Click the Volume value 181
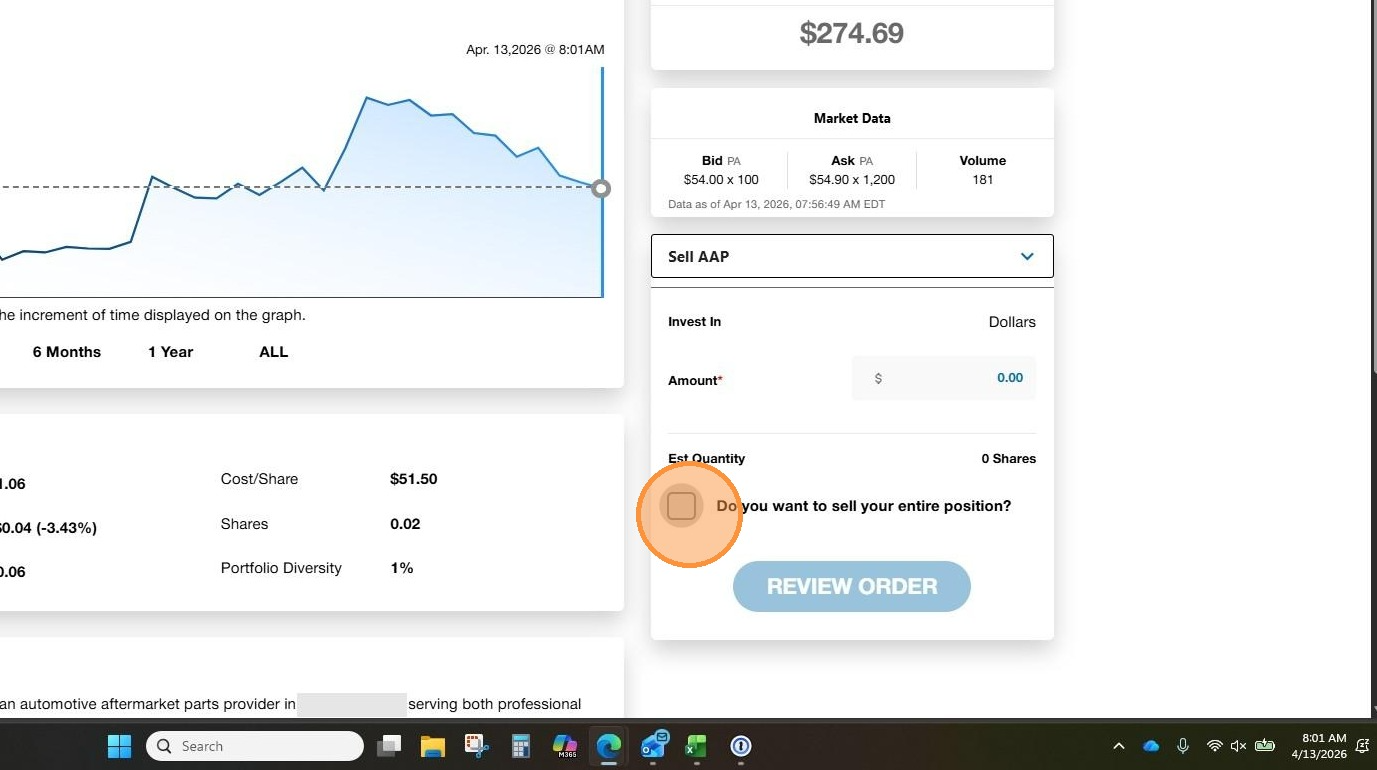The height and width of the screenshot is (770, 1377). pos(983,180)
